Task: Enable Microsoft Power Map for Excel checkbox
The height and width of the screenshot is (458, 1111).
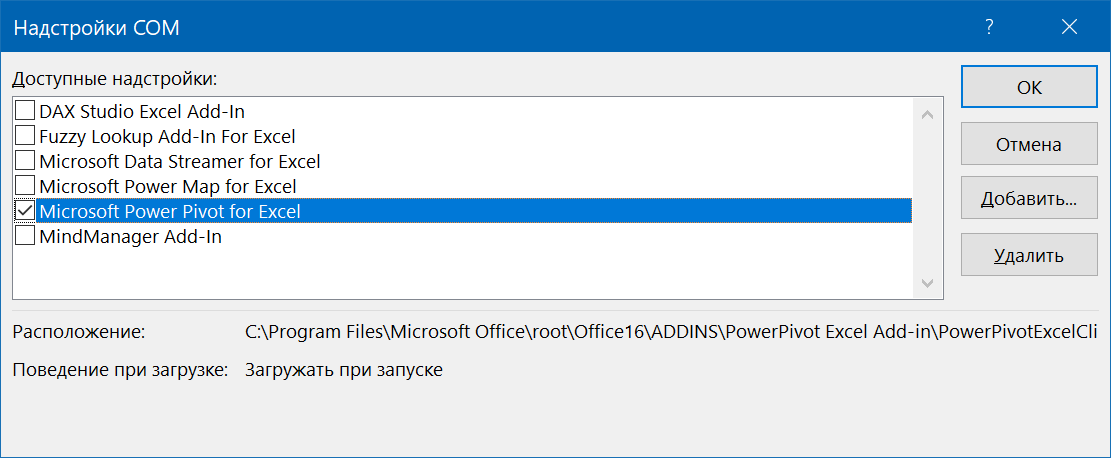Action: tap(25, 186)
